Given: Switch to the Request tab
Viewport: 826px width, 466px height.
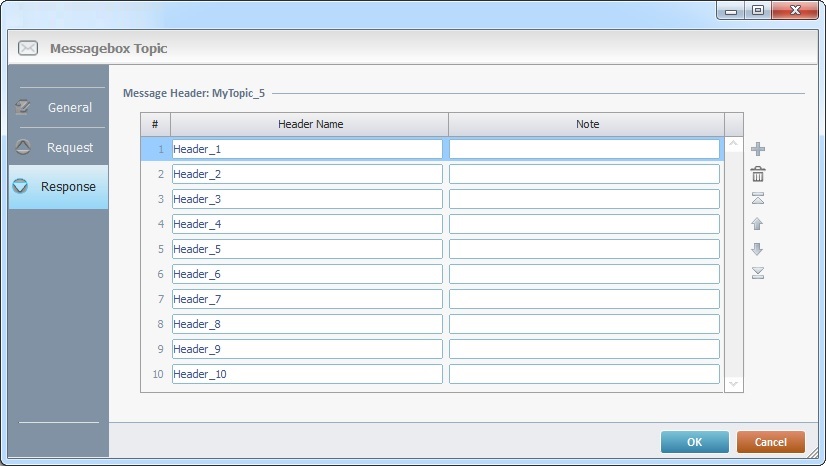Looking at the screenshot, I should click(x=58, y=147).
